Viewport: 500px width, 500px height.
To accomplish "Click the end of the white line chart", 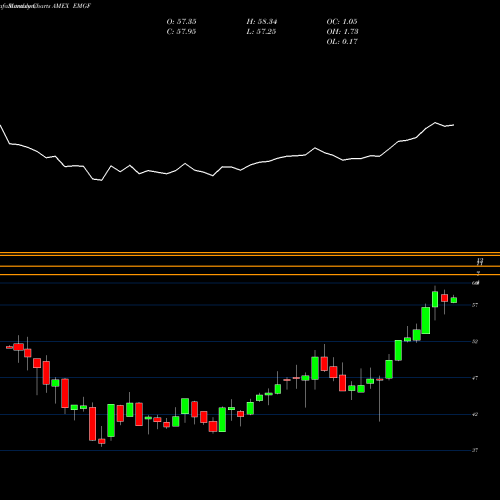I will click(453, 125).
